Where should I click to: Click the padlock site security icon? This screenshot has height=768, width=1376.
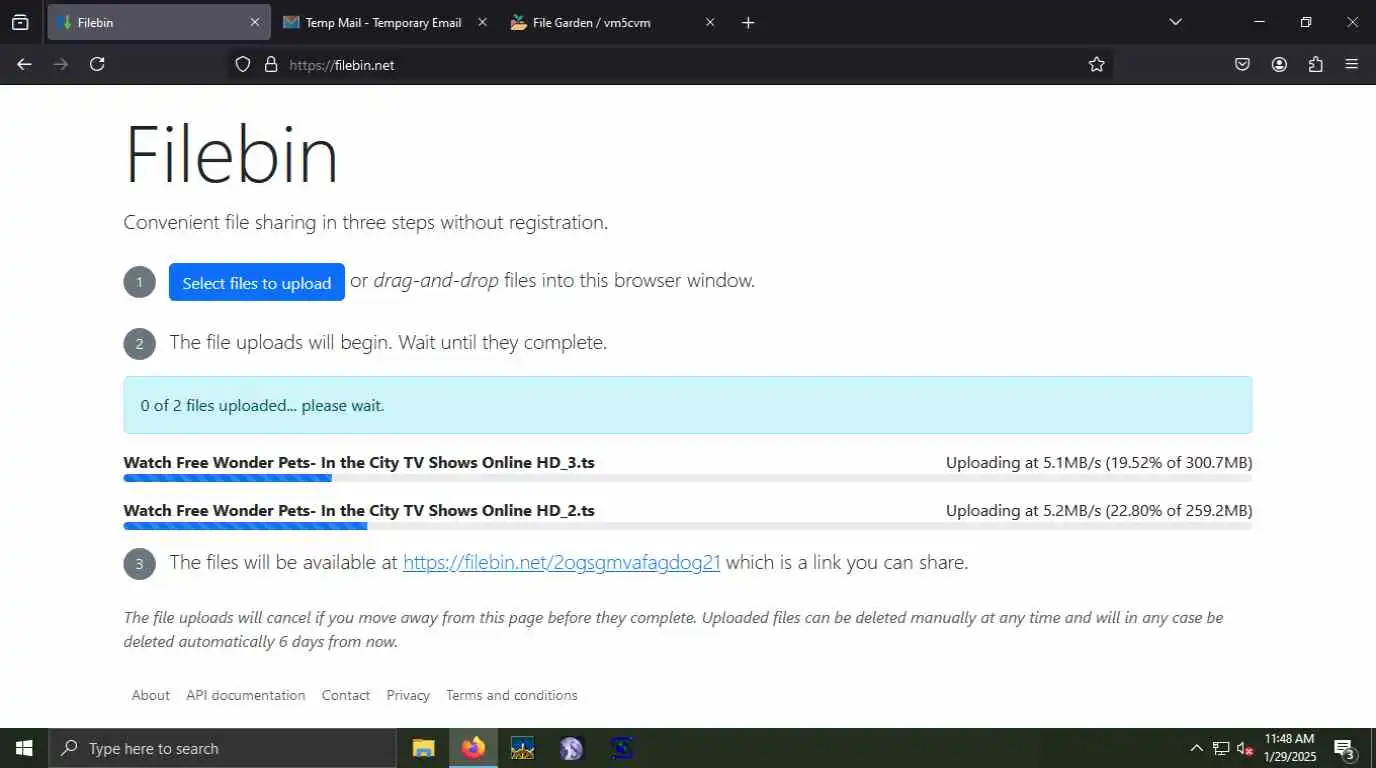tap(270, 64)
